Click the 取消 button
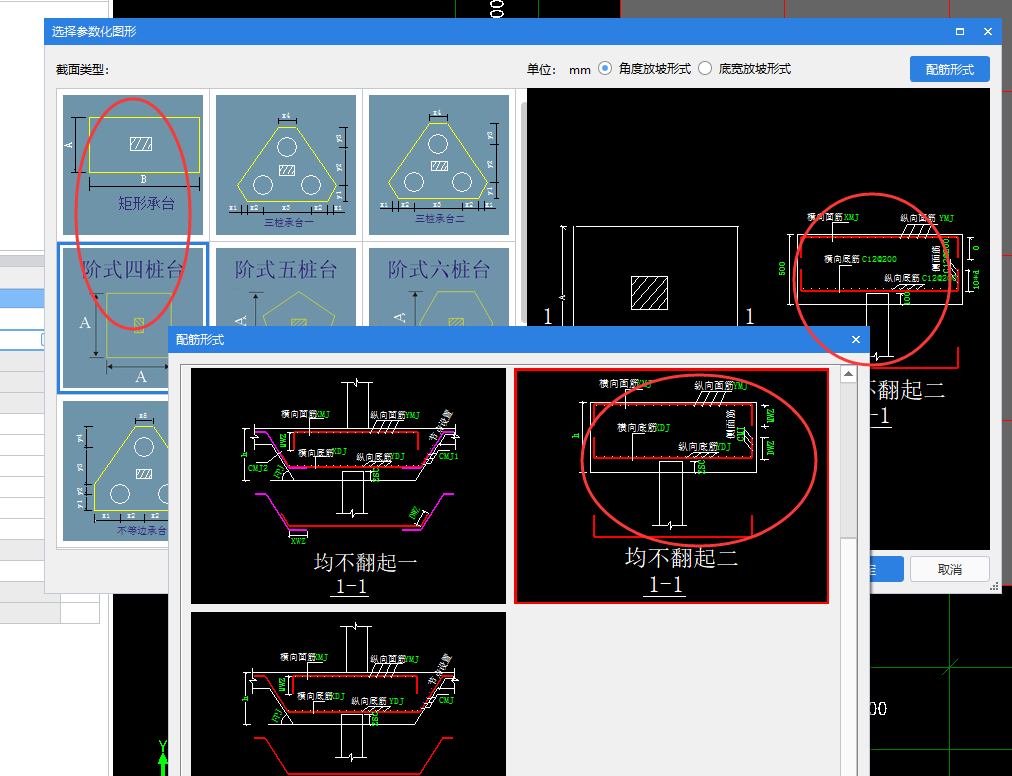The width and height of the screenshot is (1012, 776). pos(949,569)
